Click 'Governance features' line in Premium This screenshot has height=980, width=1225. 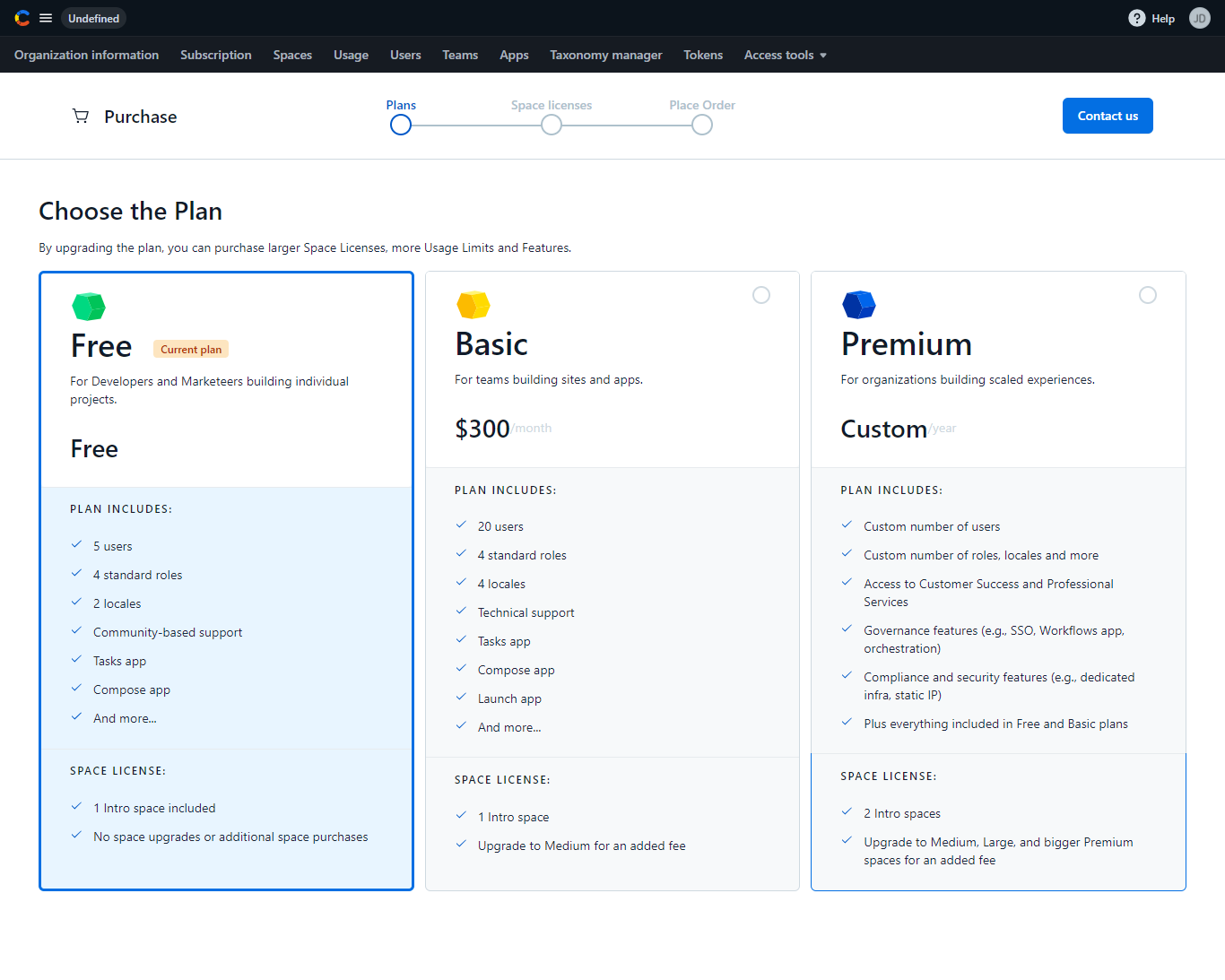(x=995, y=639)
